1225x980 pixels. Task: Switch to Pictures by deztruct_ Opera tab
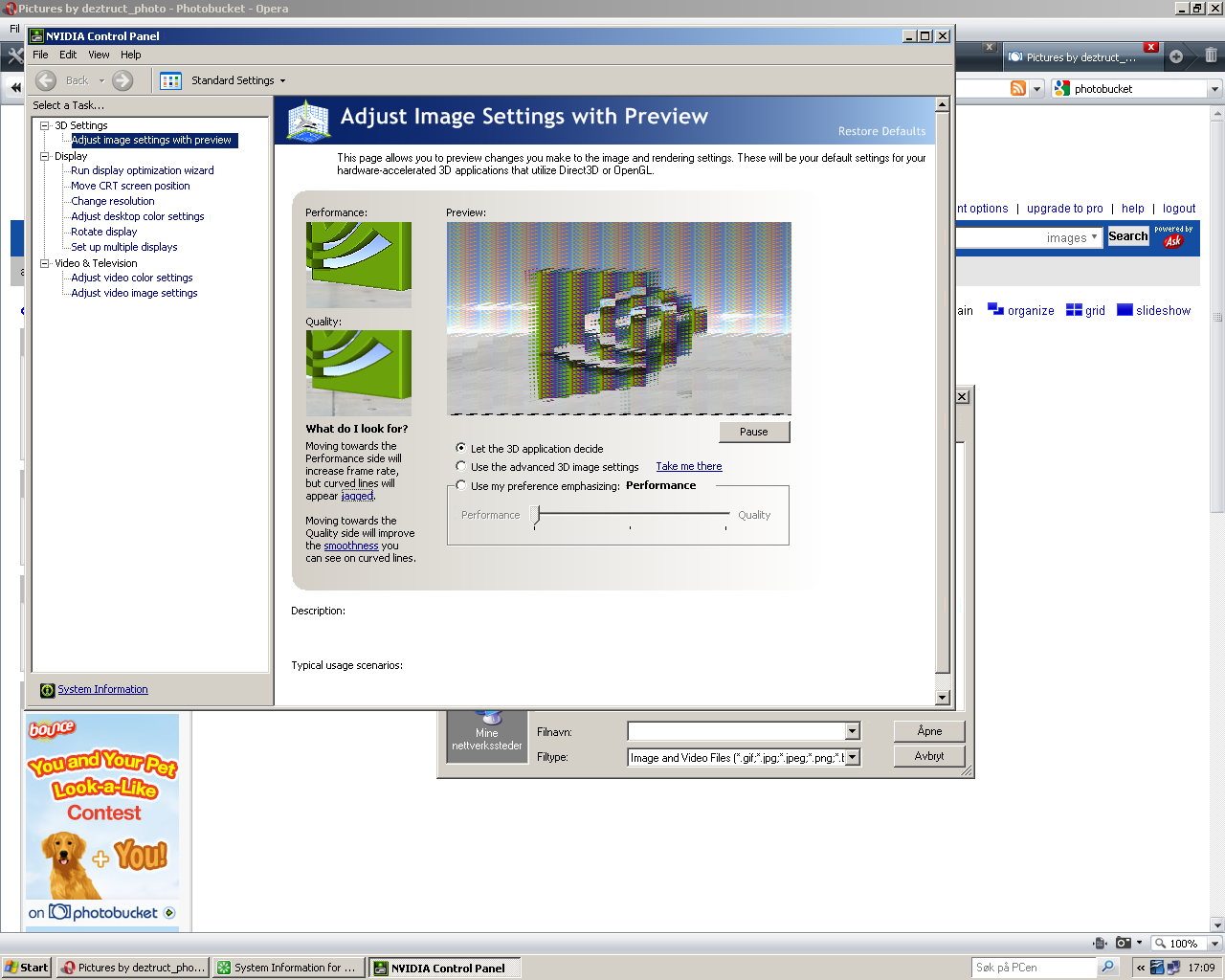(1081, 57)
